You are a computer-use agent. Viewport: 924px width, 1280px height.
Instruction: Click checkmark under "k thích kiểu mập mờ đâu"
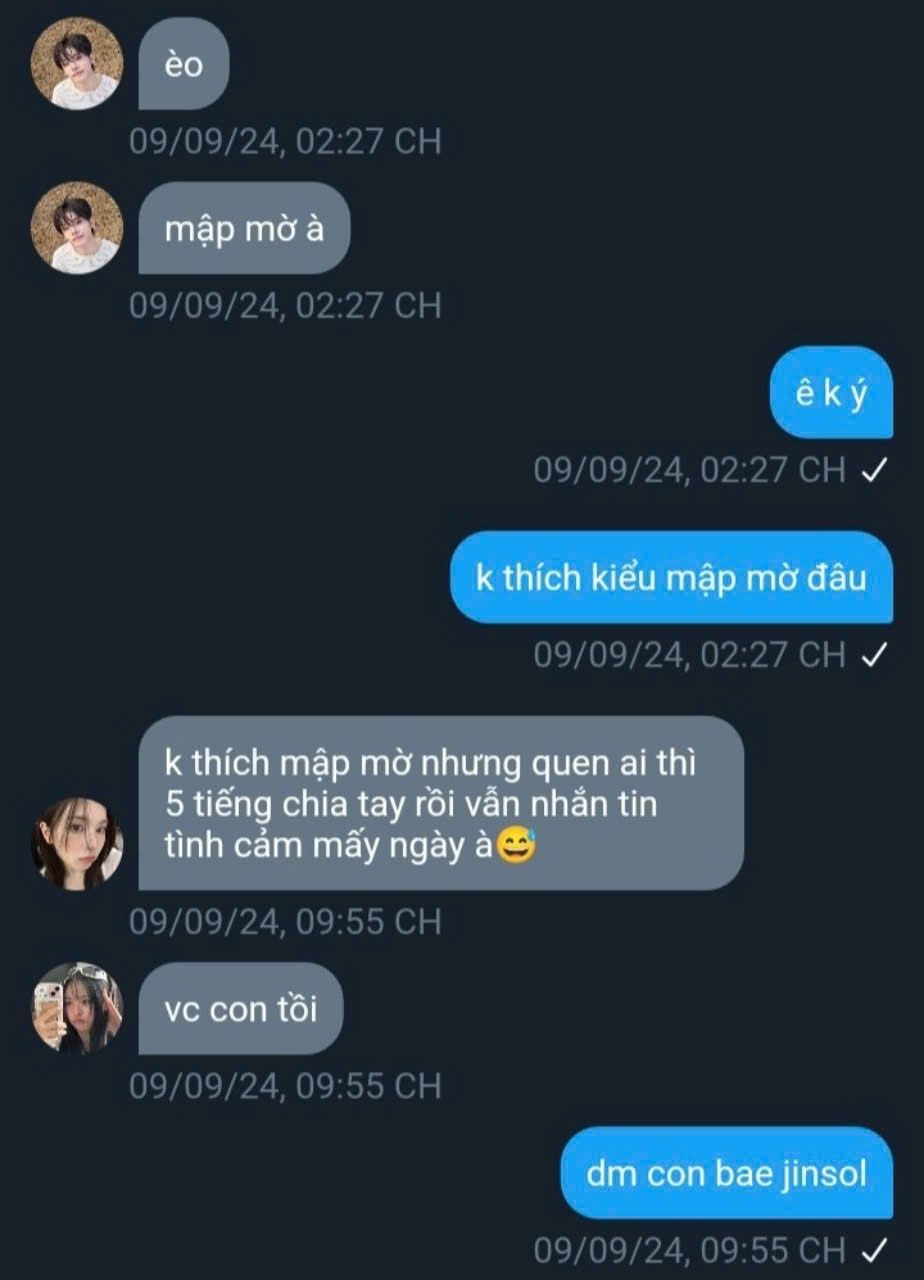[x=875, y=655]
